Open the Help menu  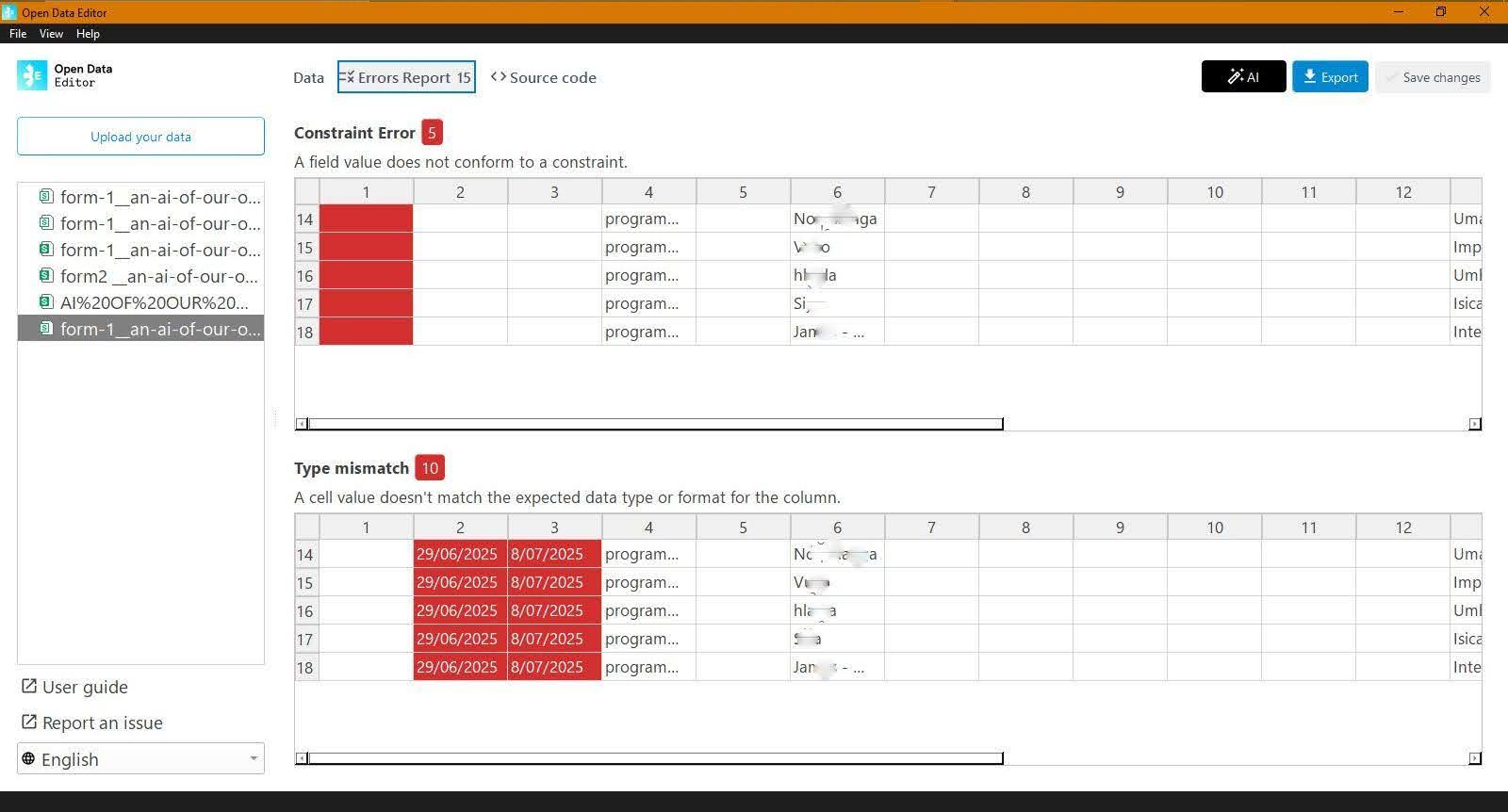pos(88,34)
